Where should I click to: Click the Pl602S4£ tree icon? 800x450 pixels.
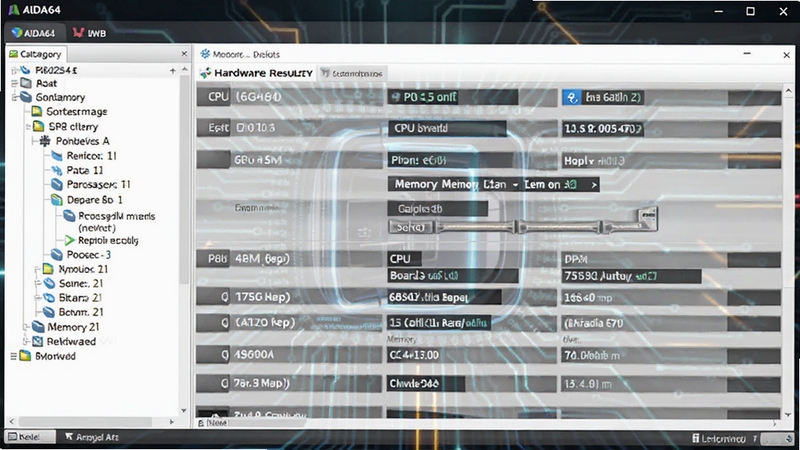click(26, 70)
